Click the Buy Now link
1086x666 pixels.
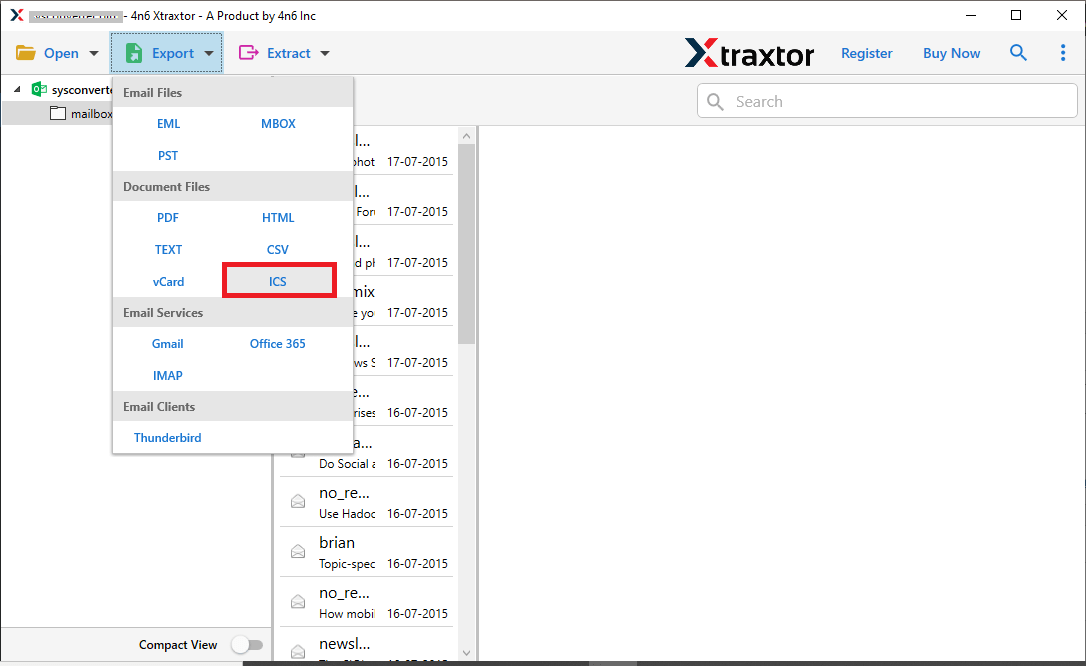pyautogui.click(x=952, y=53)
